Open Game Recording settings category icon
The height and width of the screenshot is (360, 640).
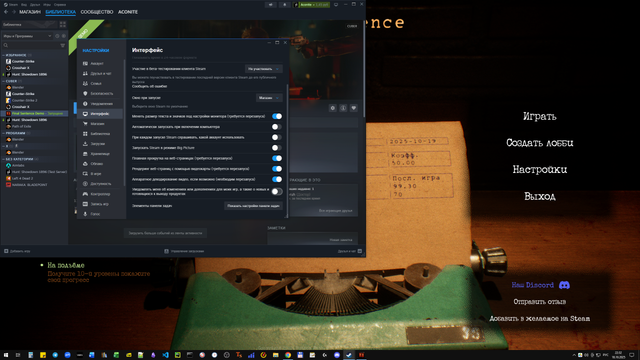[x=85, y=204]
